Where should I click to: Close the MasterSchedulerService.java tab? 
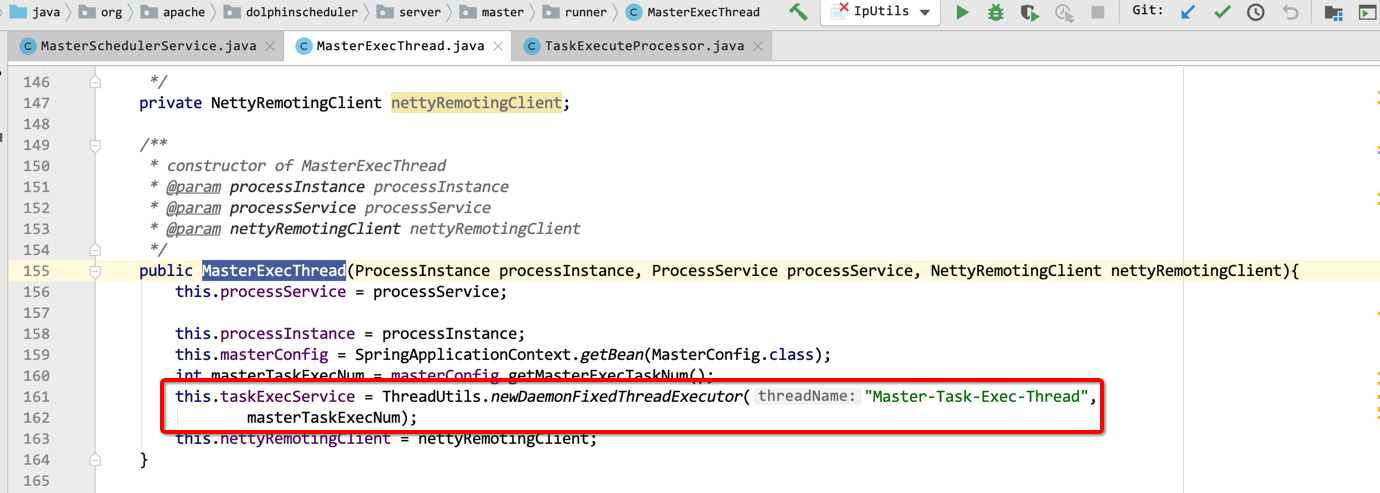pos(271,46)
